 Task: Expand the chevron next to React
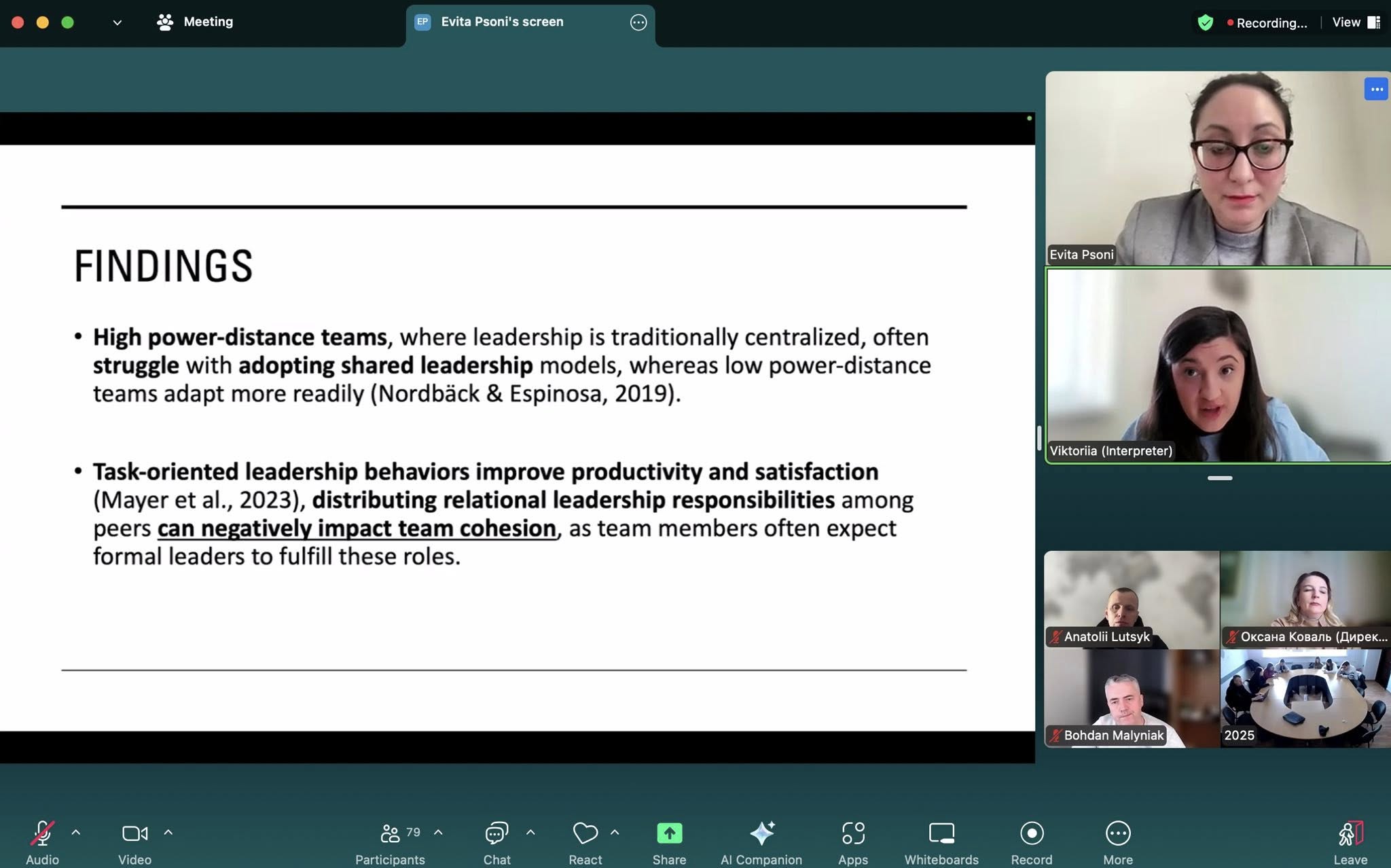[x=615, y=832]
